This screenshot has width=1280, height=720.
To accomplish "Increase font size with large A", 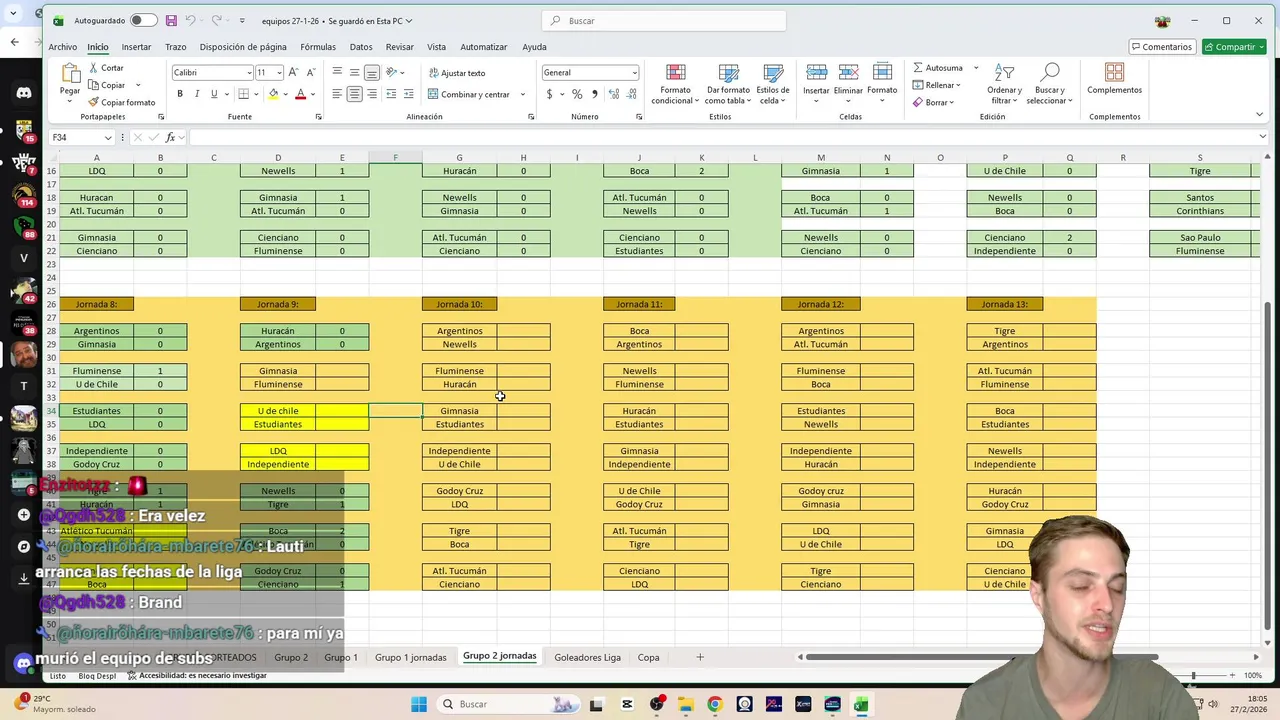I will coord(294,72).
